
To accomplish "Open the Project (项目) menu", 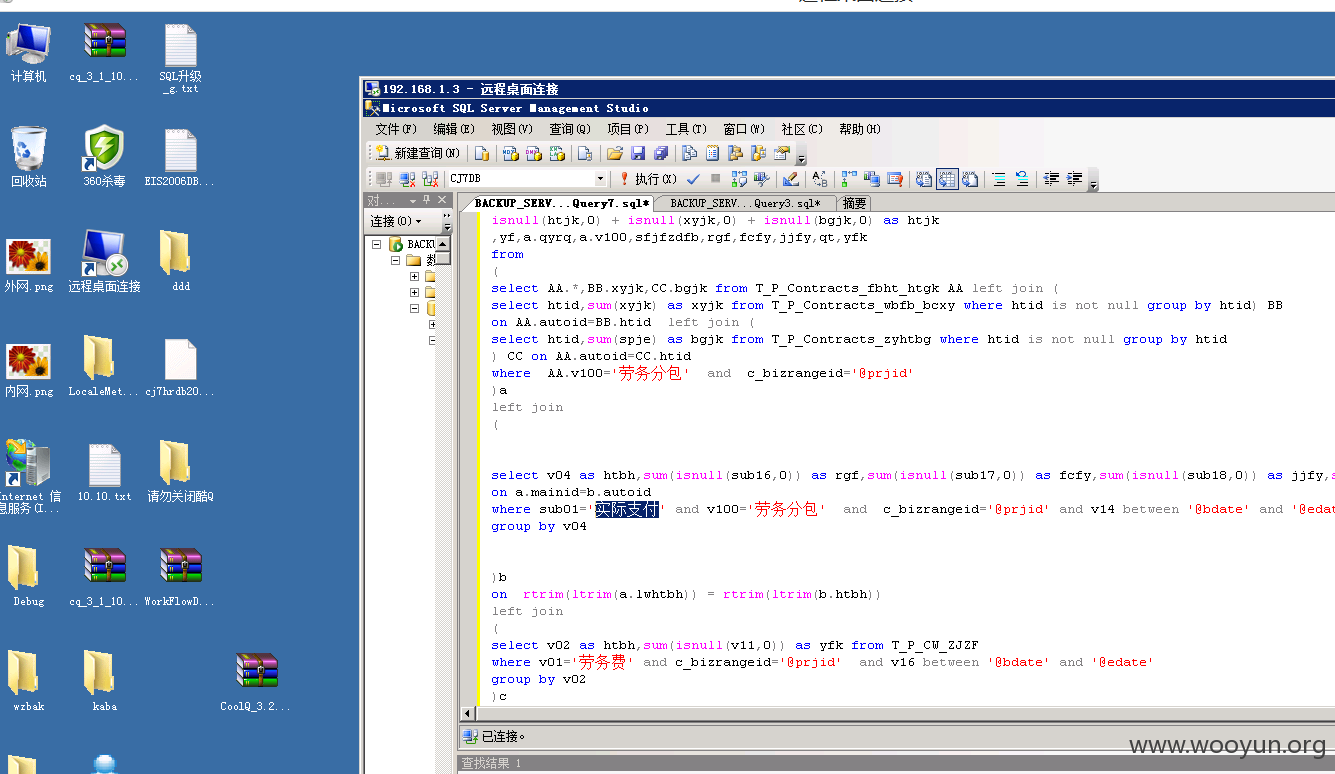I will point(628,129).
